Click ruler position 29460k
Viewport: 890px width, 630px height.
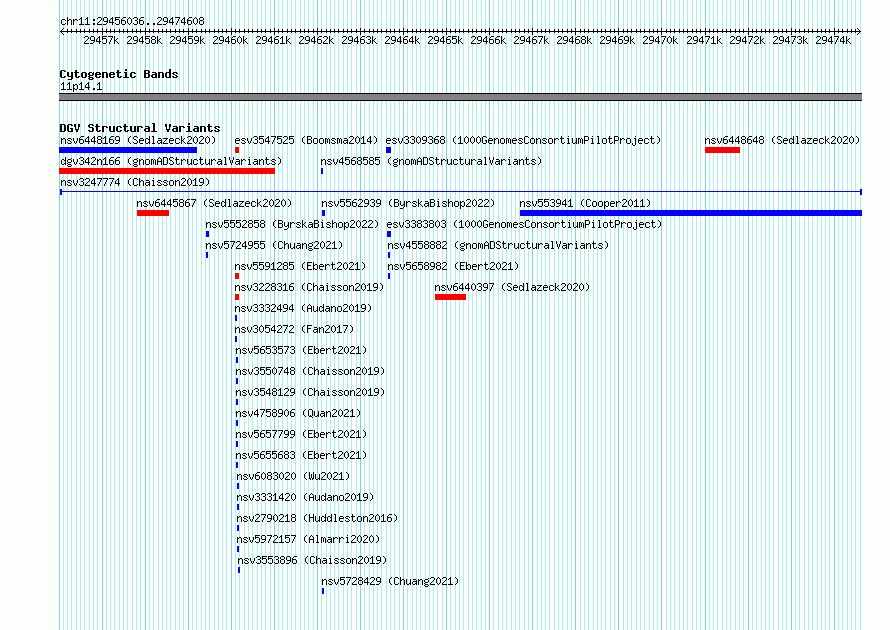click(230, 40)
